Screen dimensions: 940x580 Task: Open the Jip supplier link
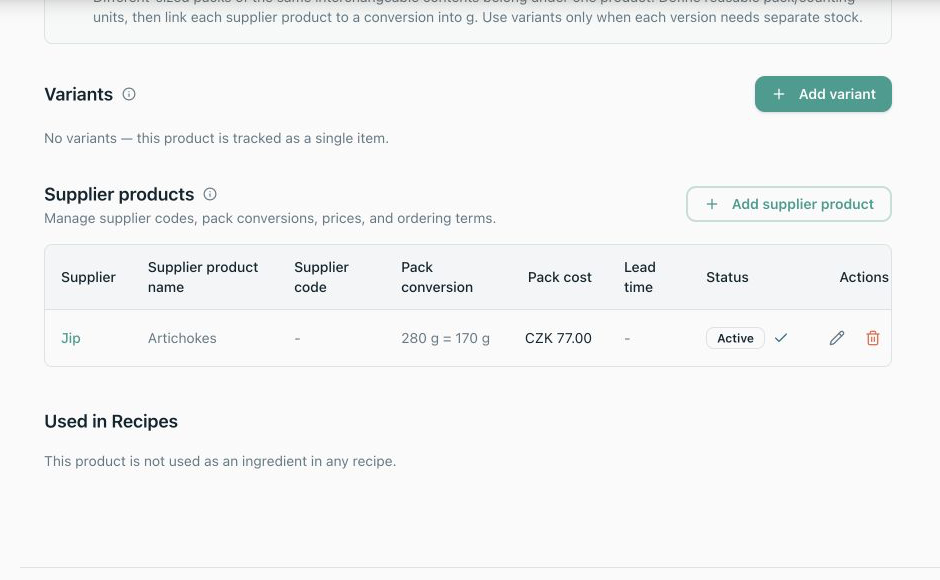click(71, 338)
